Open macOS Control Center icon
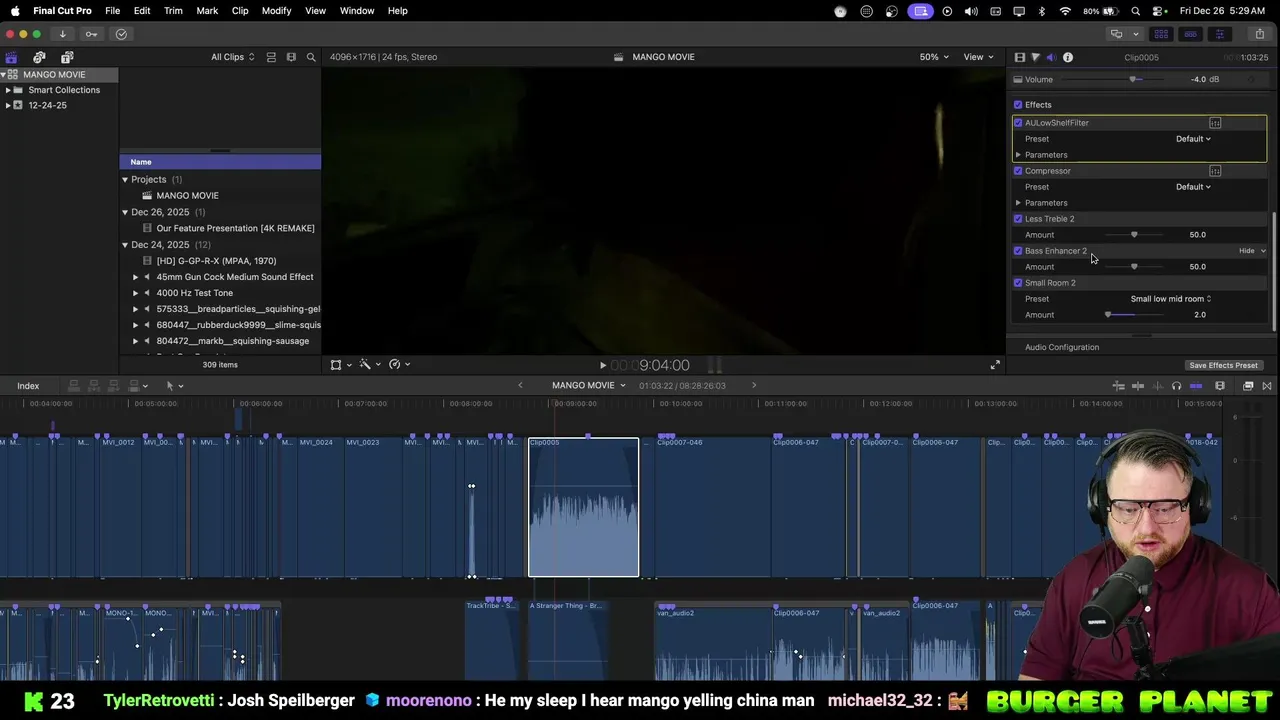 (x=1159, y=11)
